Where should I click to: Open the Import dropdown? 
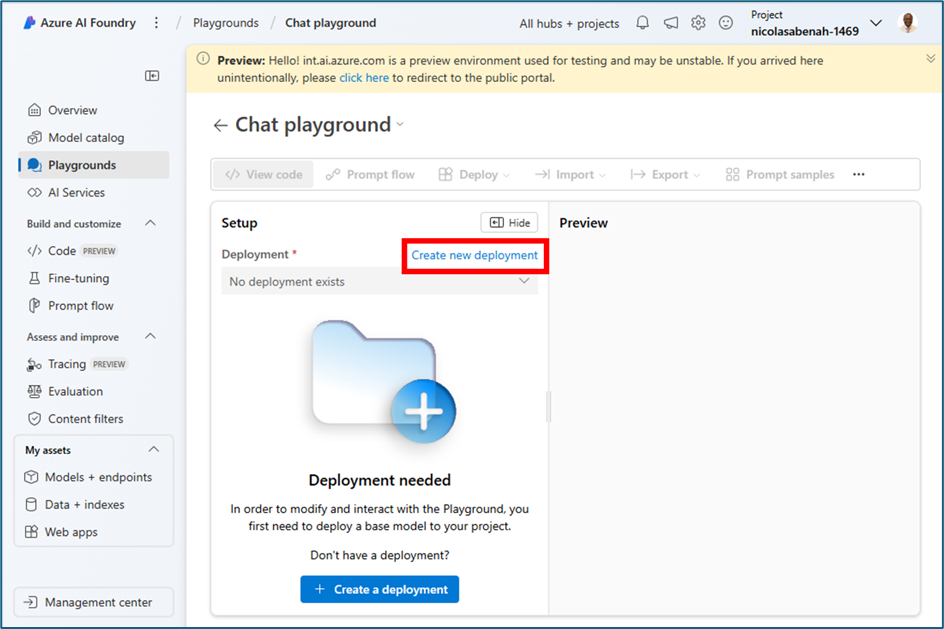click(x=570, y=175)
